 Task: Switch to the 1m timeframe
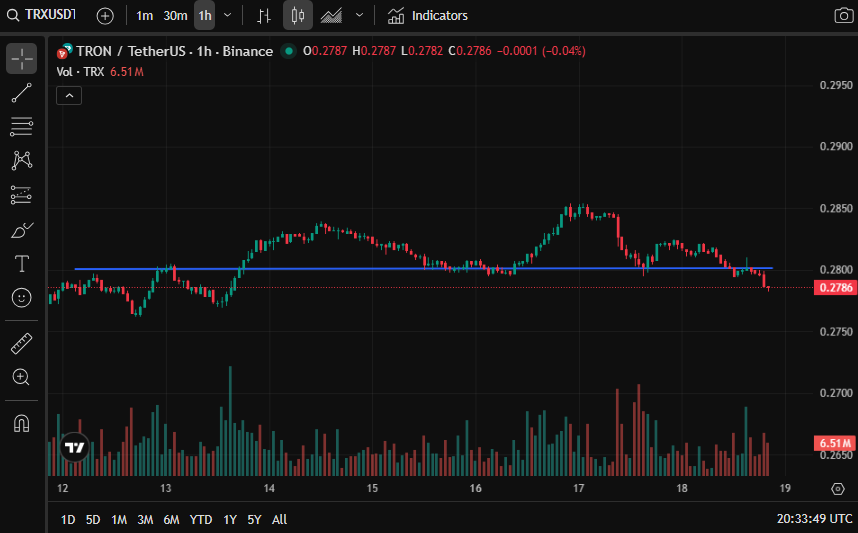pyautogui.click(x=144, y=16)
